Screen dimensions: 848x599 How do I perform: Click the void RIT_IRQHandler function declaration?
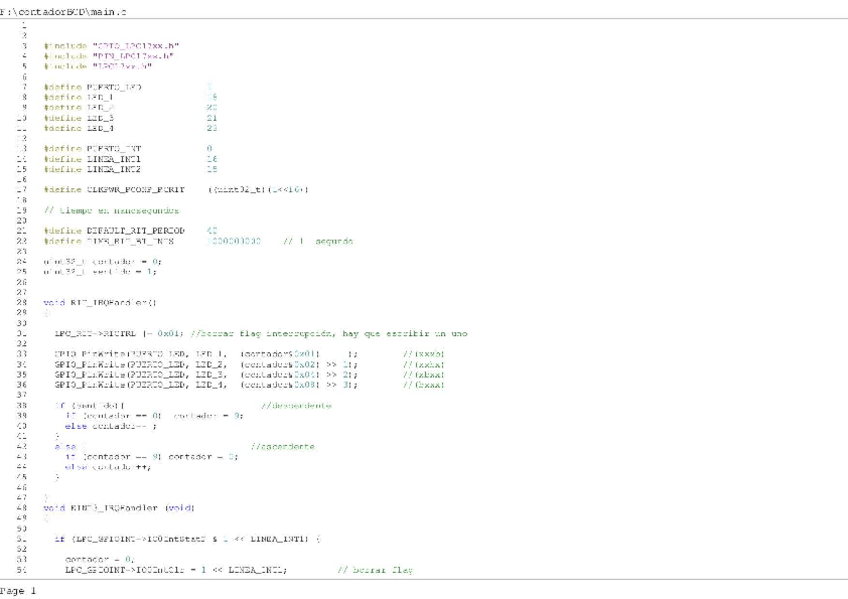click(x=100, y=301)
